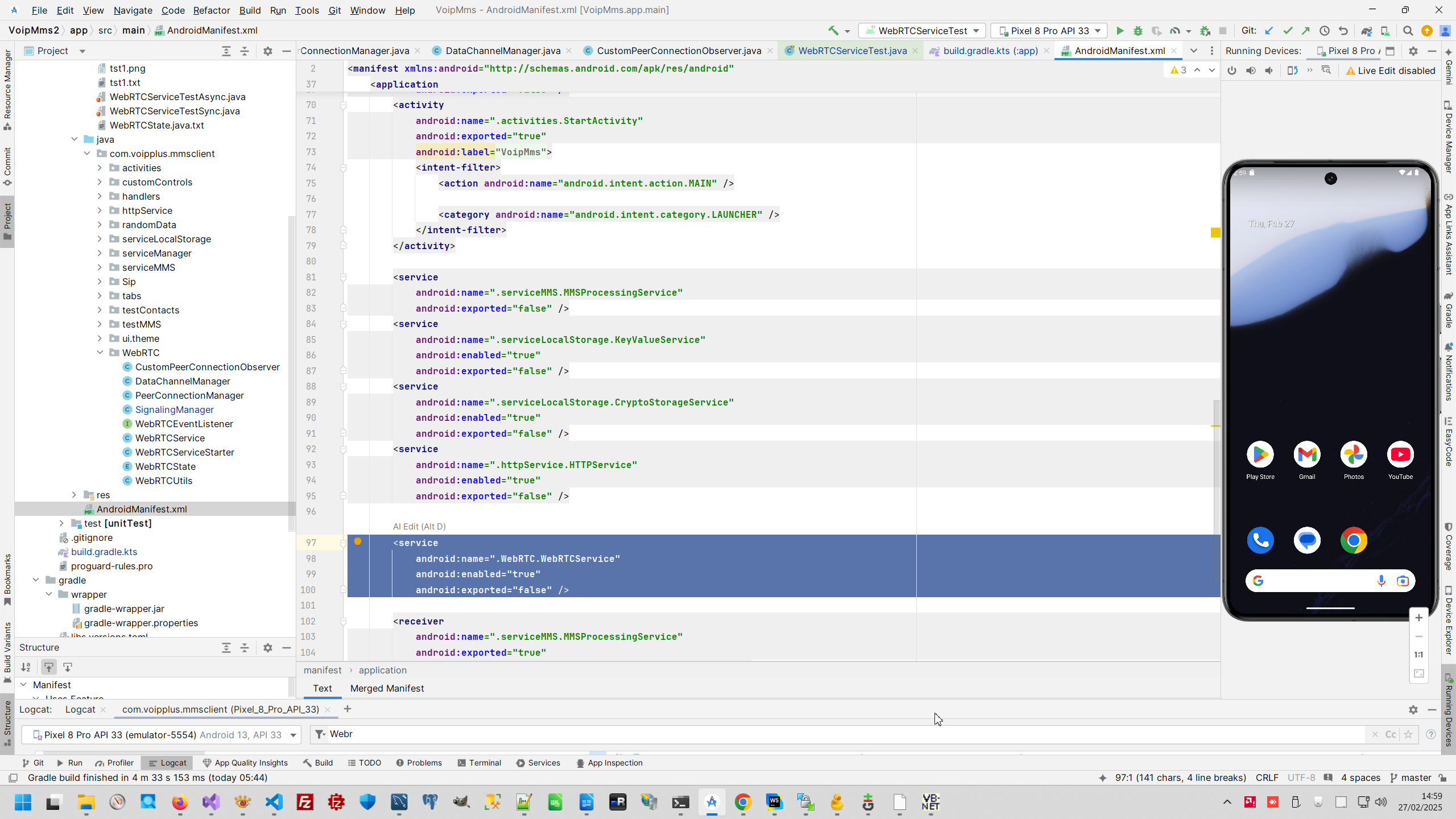Open WebRTCServiceTest run configuration dropdown
The height and width of the screenshot is (819, 1456).
tap(921, 31)
